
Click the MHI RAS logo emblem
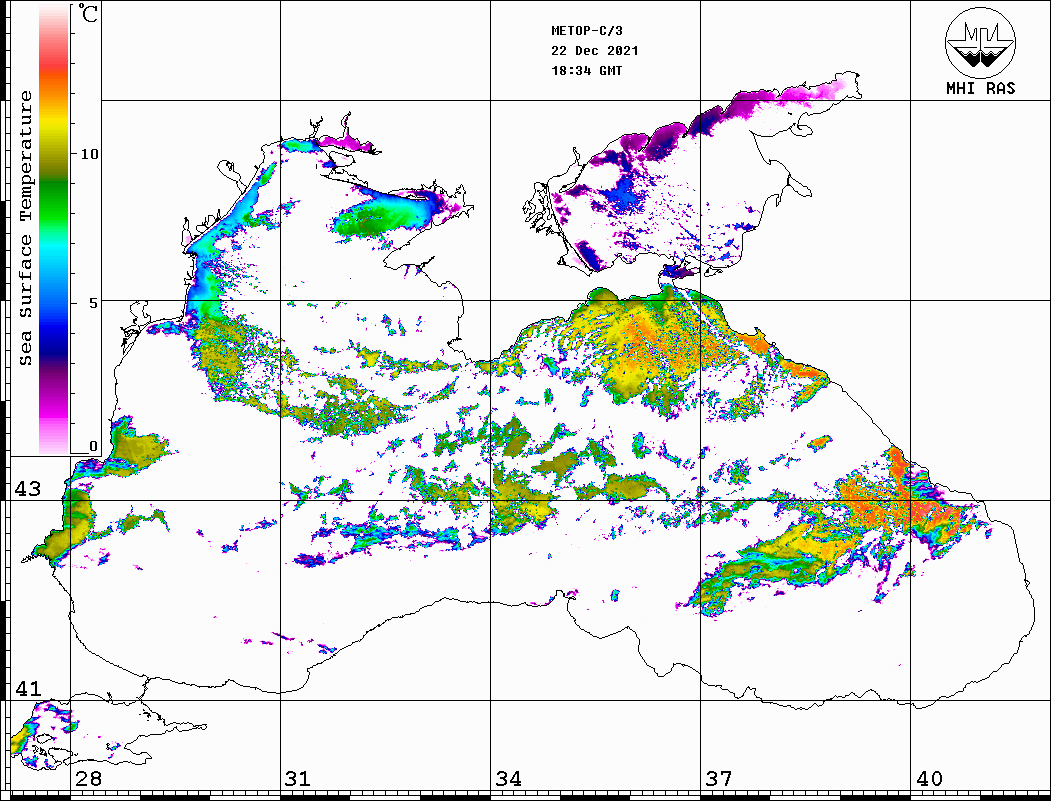pyautogui.click(x=980, y=42)
